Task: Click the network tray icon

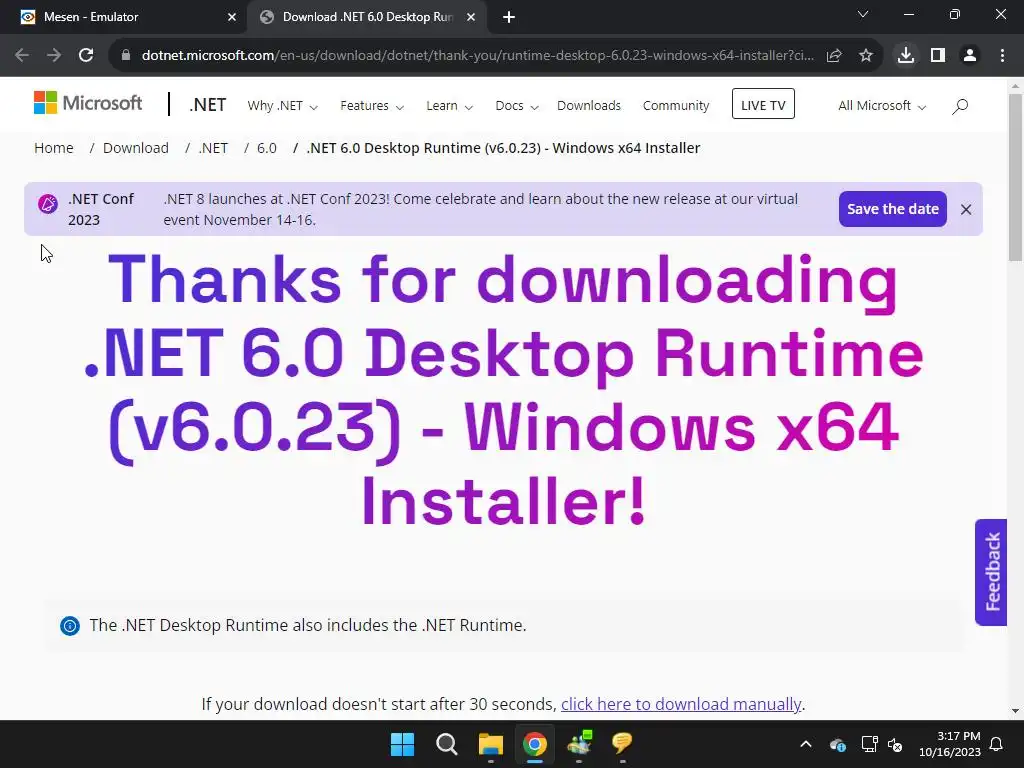Action: point(869,744)
